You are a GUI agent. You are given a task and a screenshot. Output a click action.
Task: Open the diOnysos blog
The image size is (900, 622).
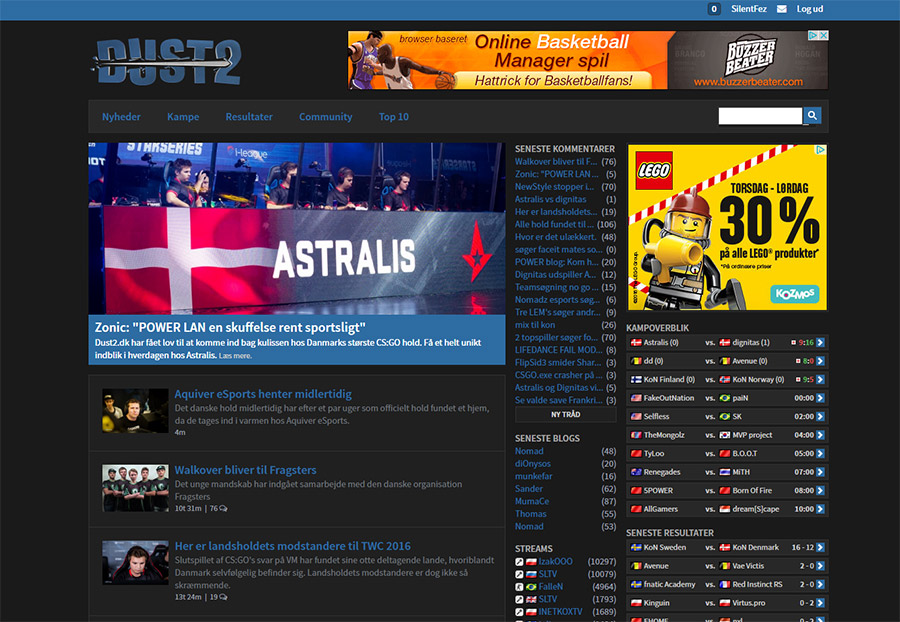pyautogui.click(x=533, y=464)
